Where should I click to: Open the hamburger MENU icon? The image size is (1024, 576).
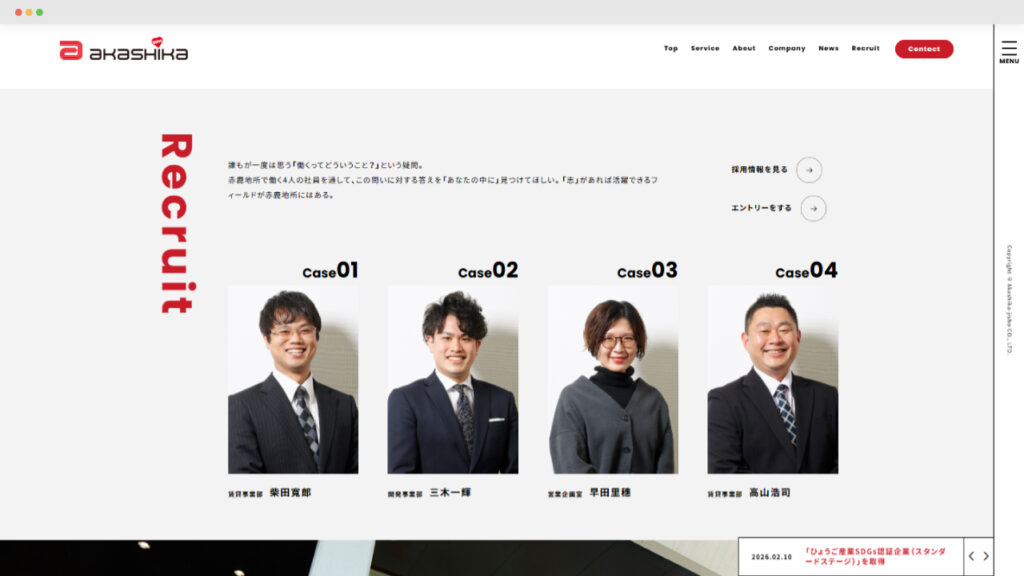pyautogui.click(x=1009, y=51)
